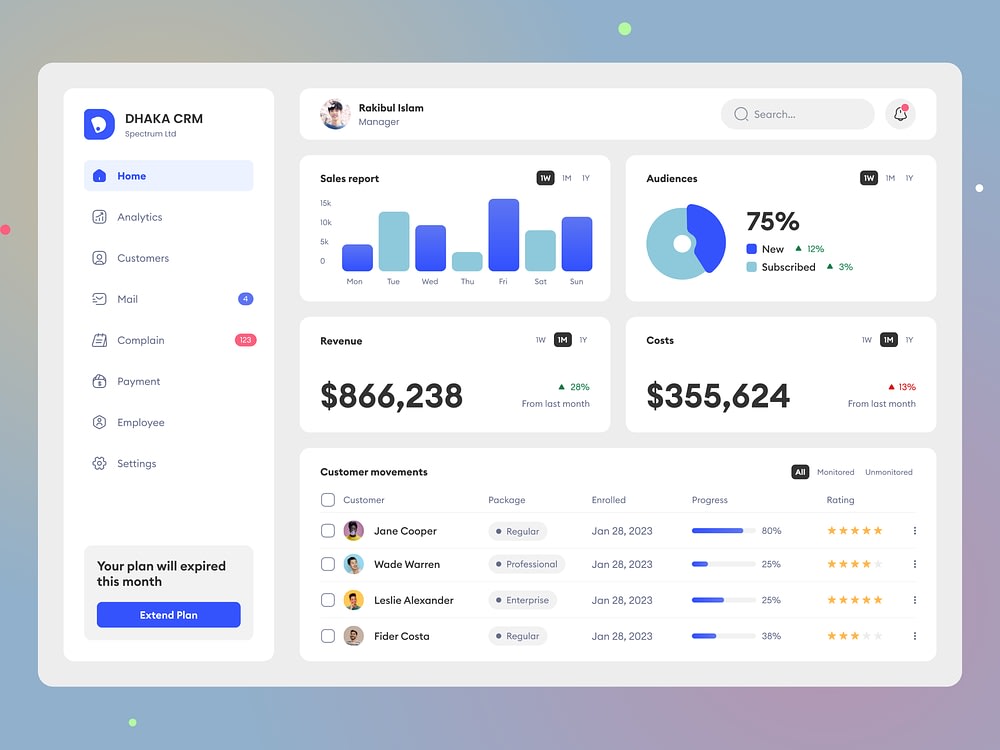Select 1W range in Audiences card

[x=869, y=178]
